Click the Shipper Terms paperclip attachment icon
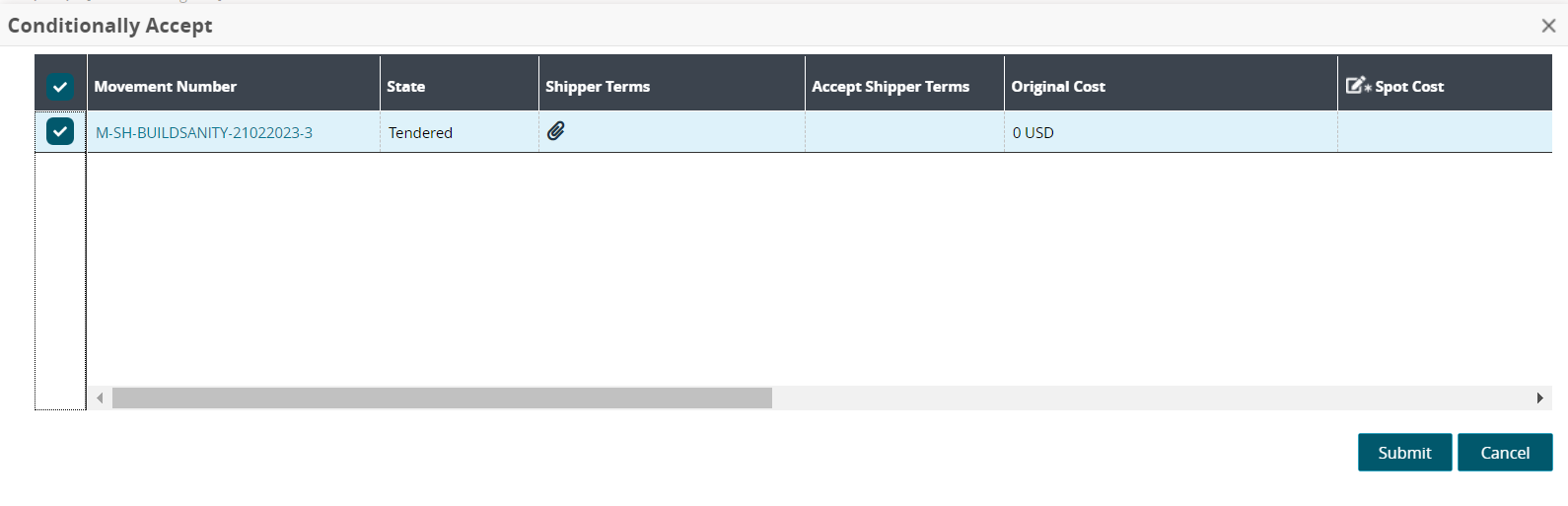The height and width of the screenshot is (506, 1568). 556,131
